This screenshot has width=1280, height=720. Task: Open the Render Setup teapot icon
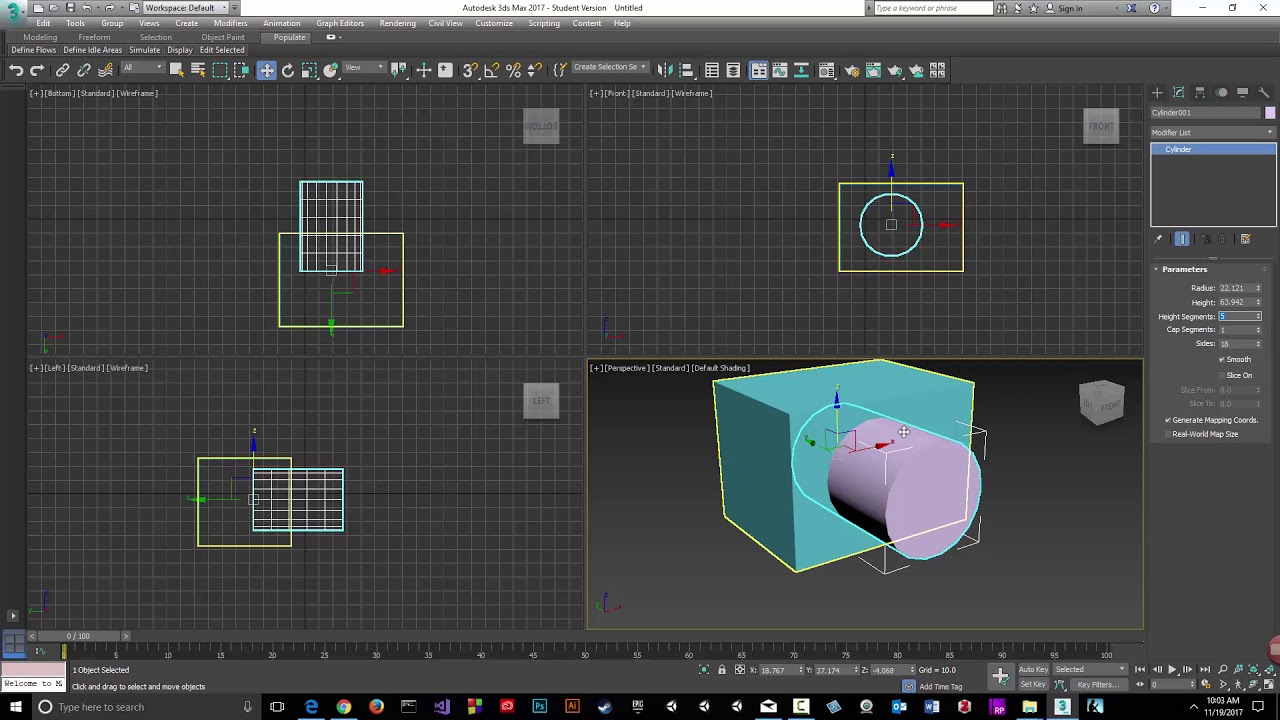(x=852, y=70)
